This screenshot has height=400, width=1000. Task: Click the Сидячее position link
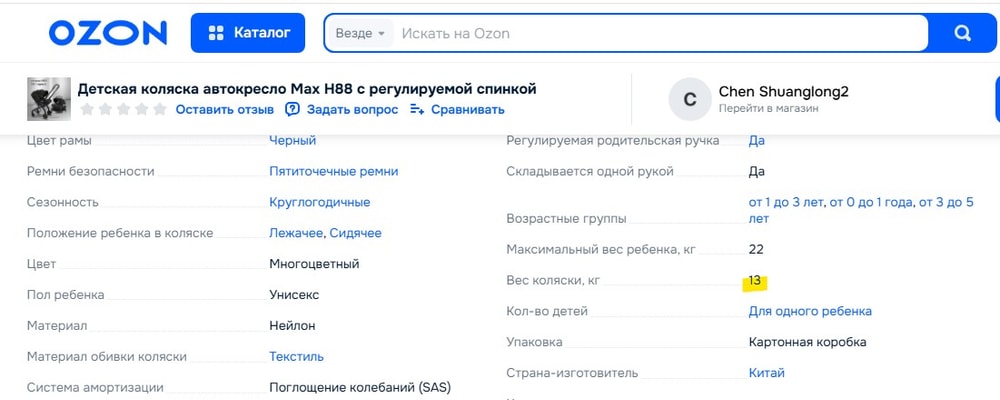point(355,233)
